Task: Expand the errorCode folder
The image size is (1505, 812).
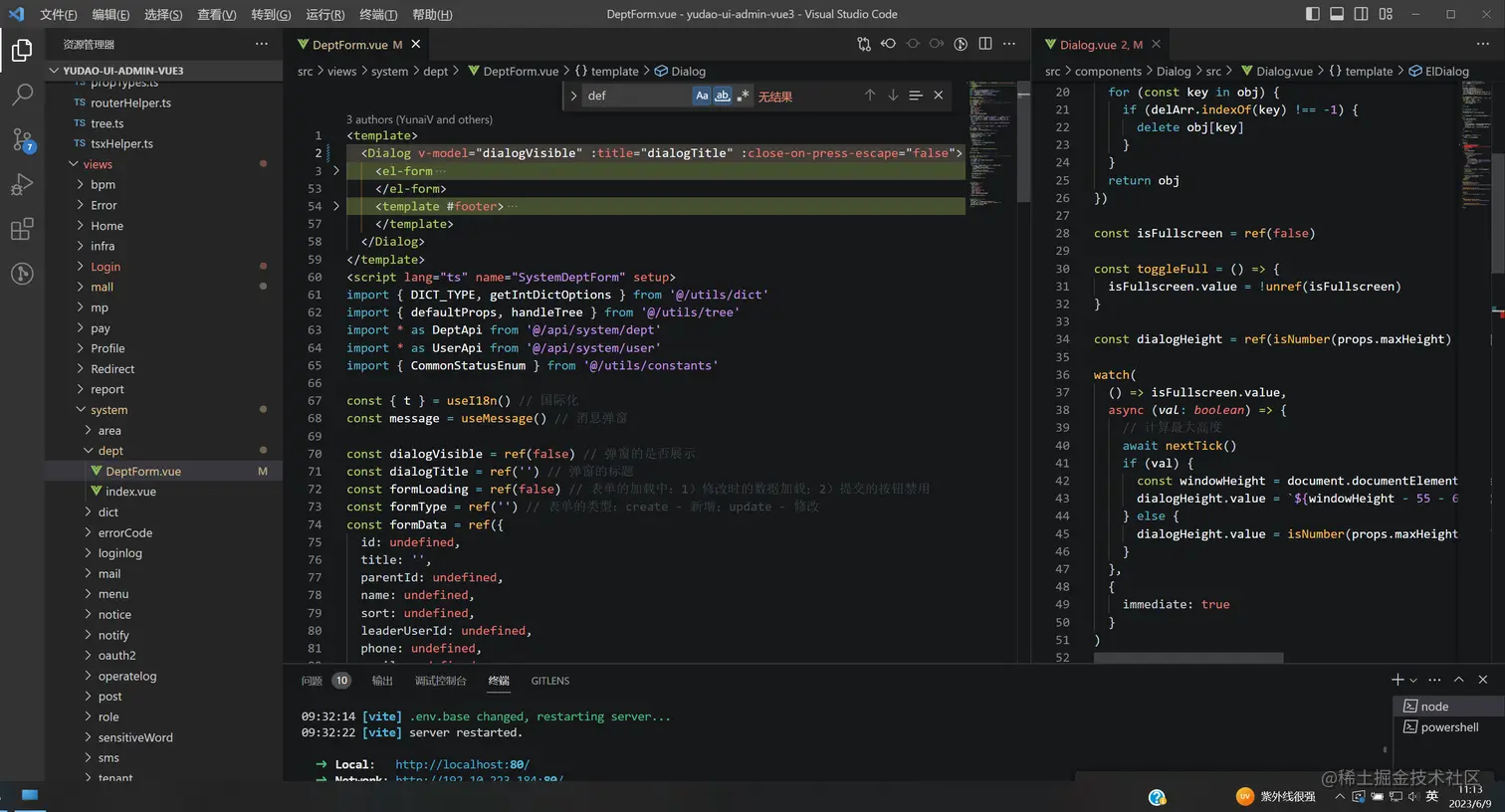Action: click(x=163, y=533)
